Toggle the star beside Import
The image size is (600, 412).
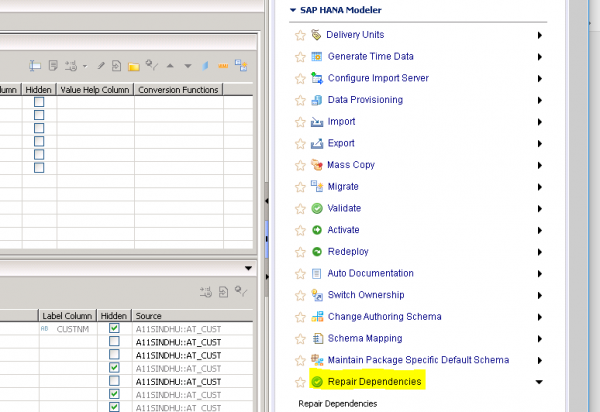pos(300,122)
